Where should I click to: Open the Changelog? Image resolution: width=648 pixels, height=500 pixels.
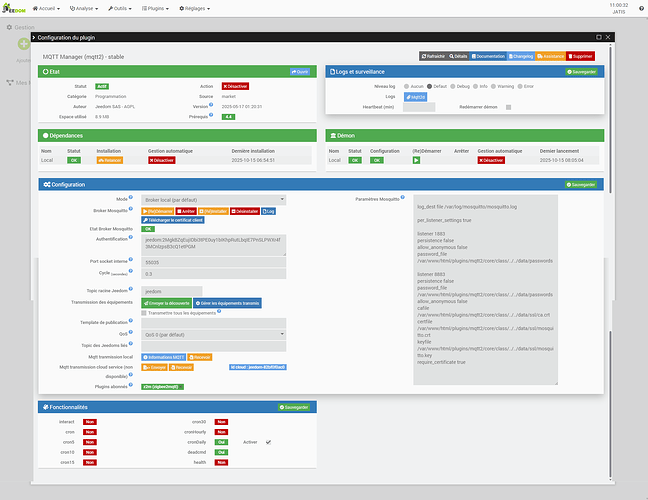(521, 56)
